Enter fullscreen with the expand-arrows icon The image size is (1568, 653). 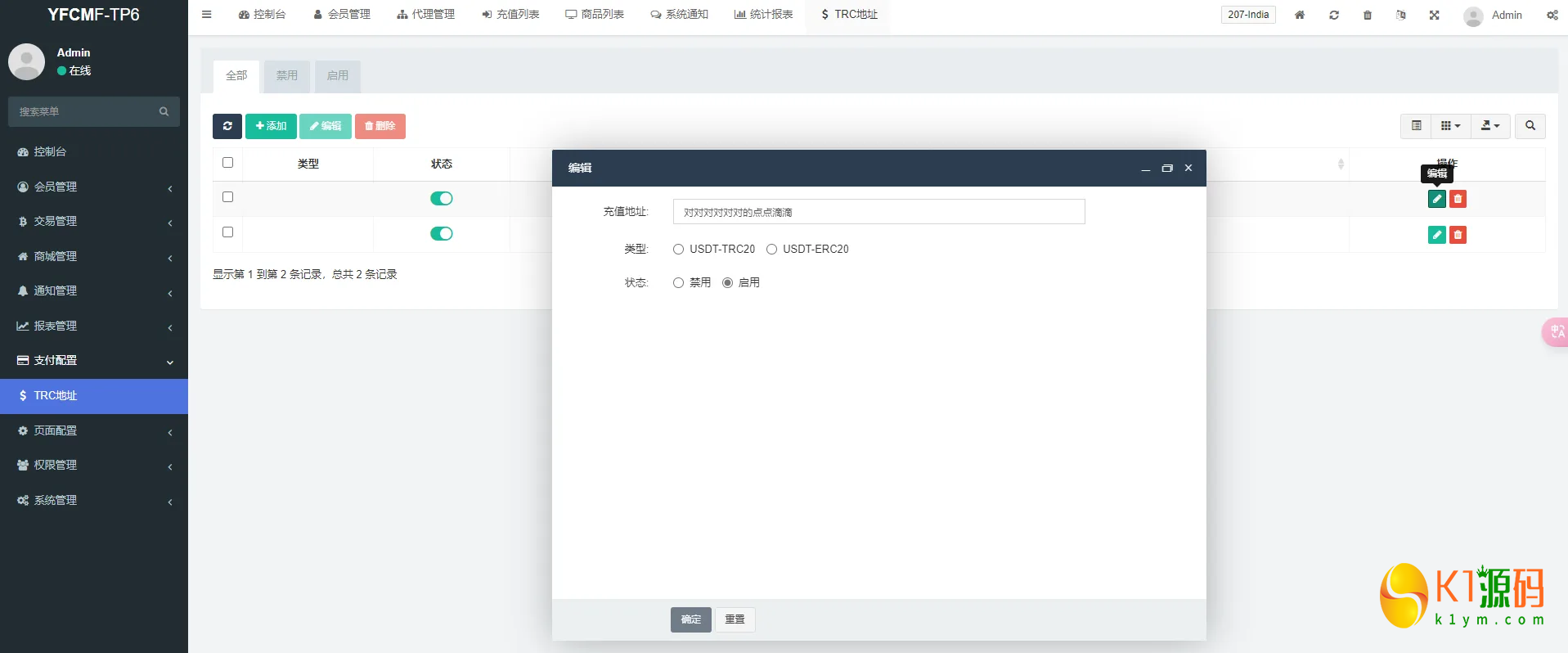pos(1435,16)
